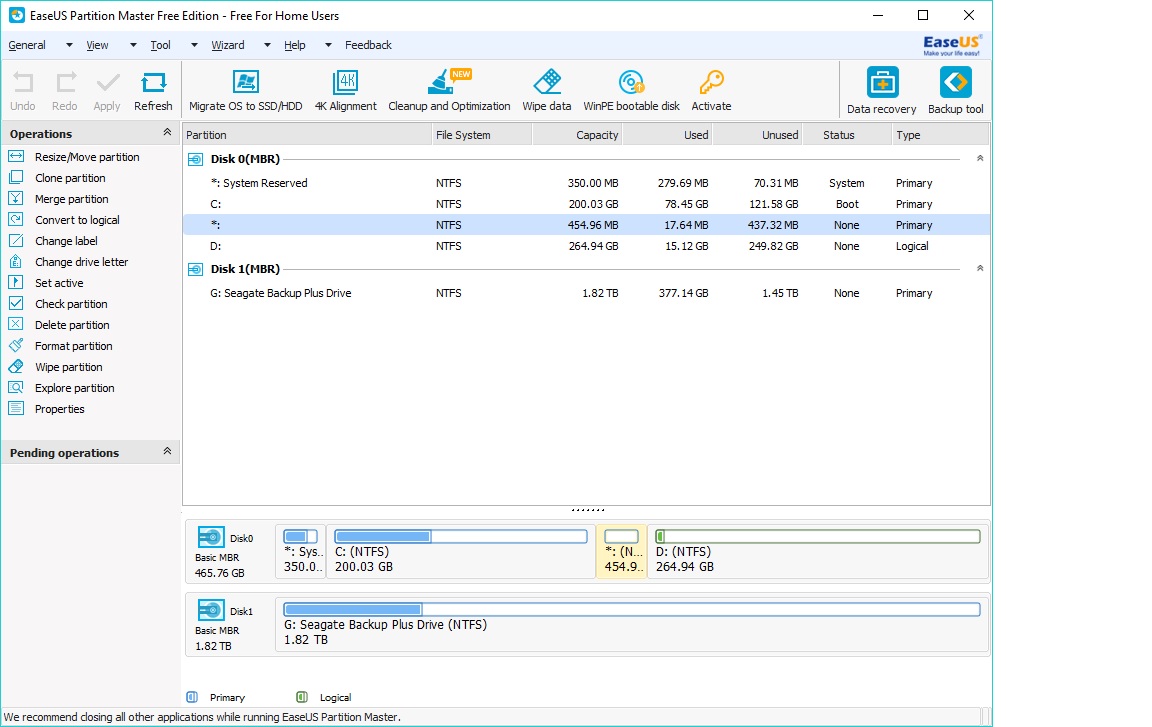
Task: Open Migrate OS to SSD/HDD
Action: click(x=245, y=91)
